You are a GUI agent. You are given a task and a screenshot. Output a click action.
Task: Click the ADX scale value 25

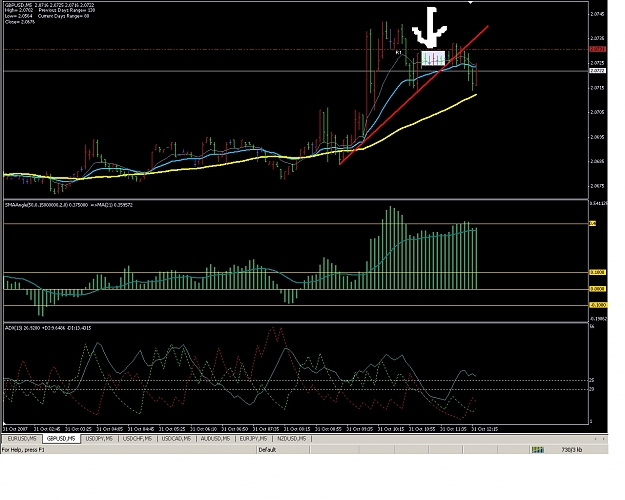pyautogui.click(x=592, y=380)
